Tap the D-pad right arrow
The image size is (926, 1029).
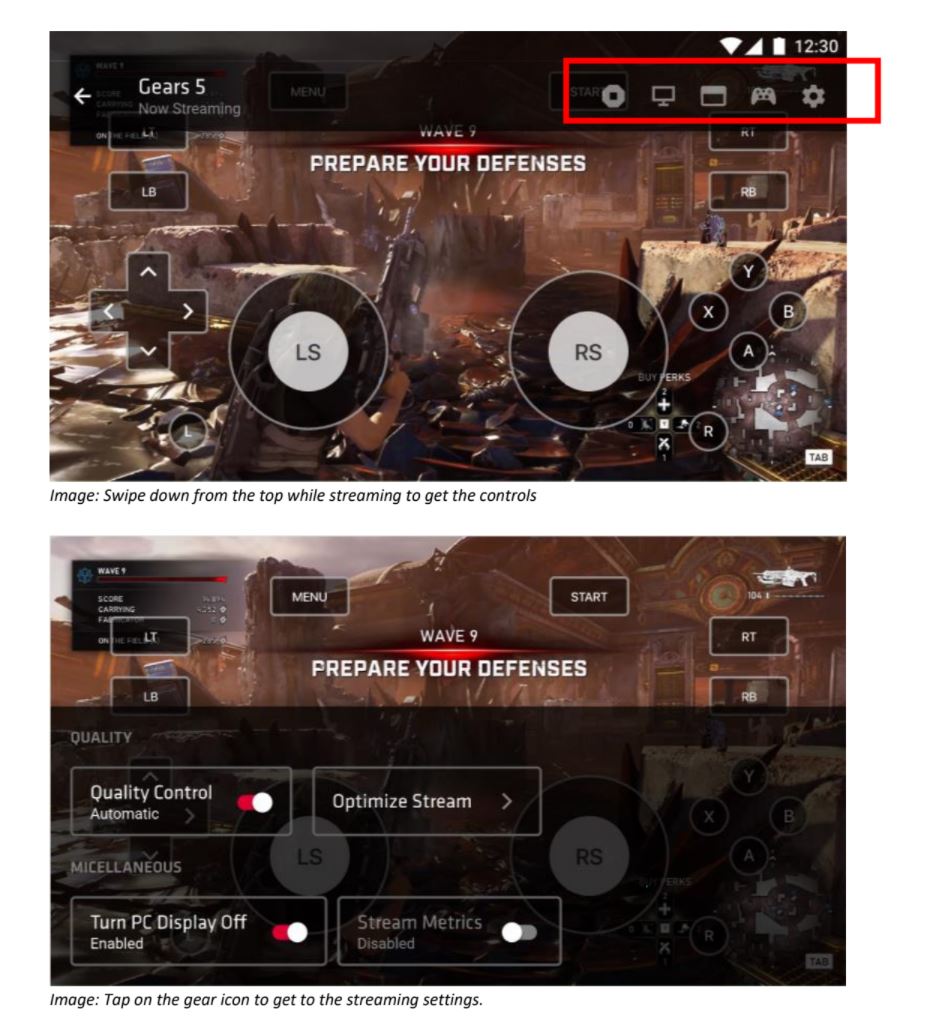tap(188, 311)
